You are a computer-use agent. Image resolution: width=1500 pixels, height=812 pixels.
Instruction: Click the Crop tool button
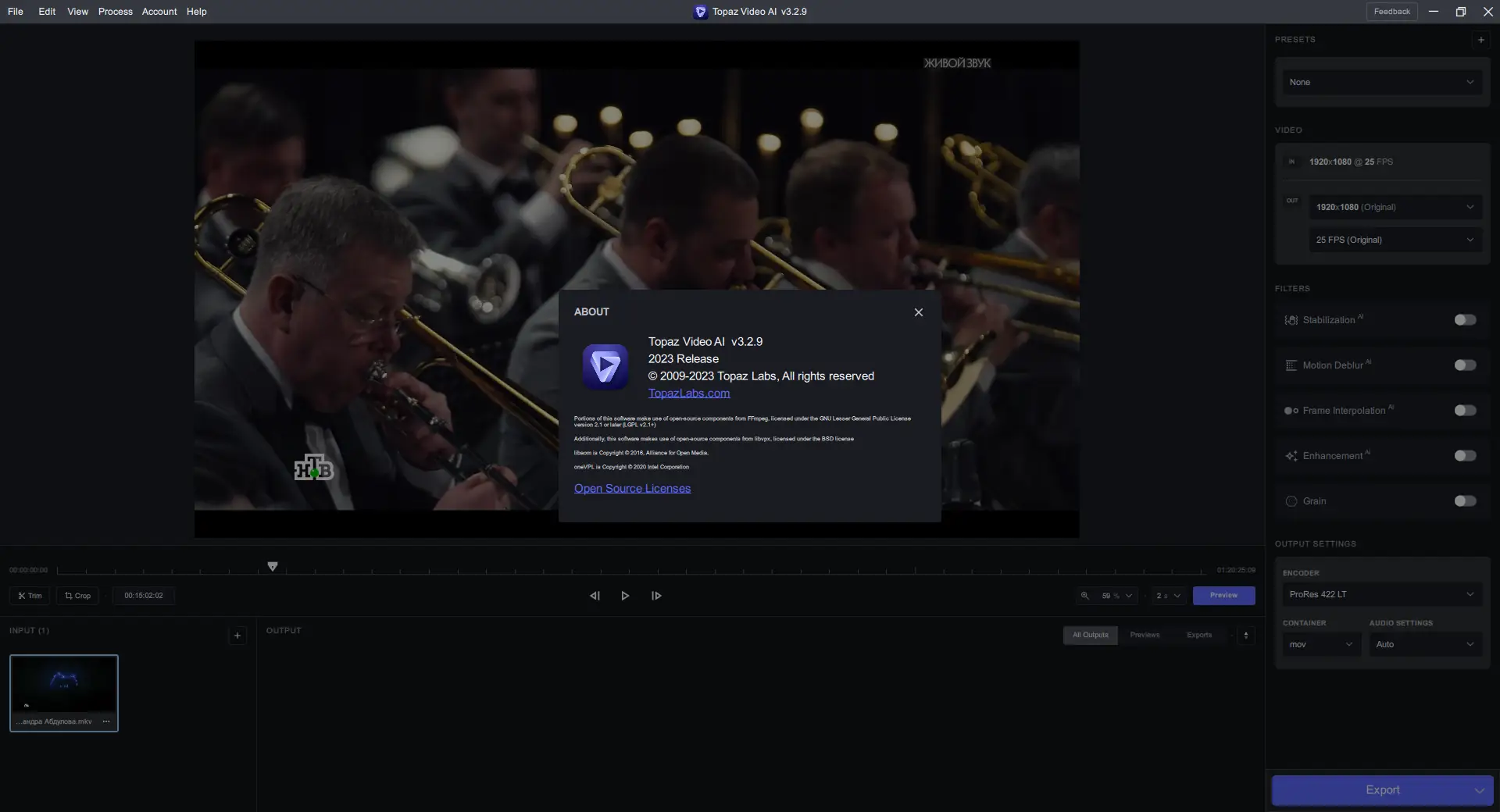[x=77, y=596]
